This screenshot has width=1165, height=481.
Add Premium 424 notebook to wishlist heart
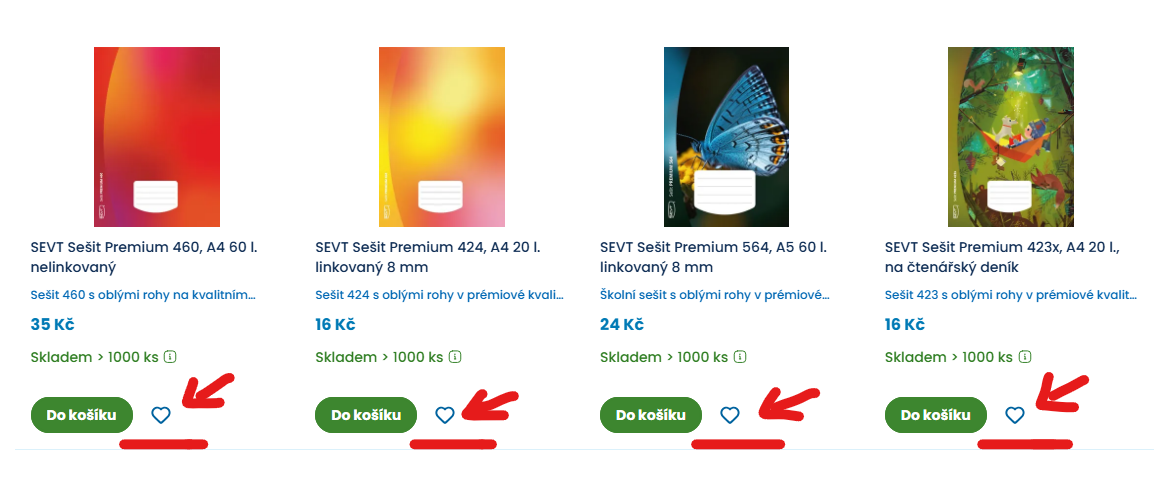coord(445,415)
